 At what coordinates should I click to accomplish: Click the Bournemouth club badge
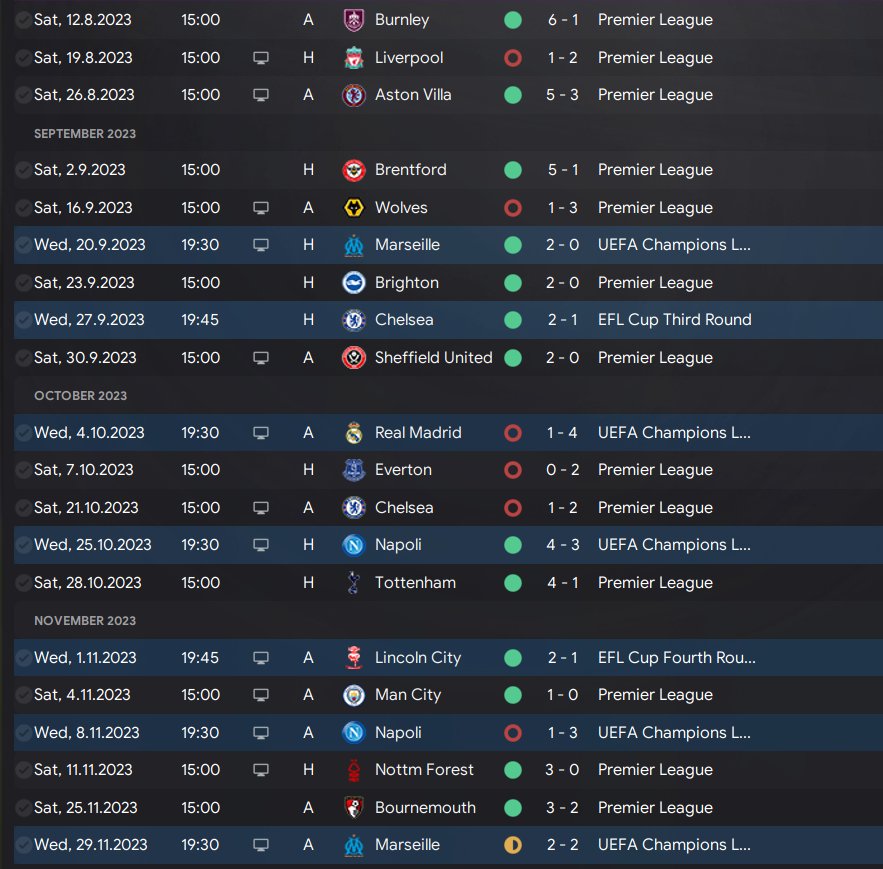pos(354,808)
